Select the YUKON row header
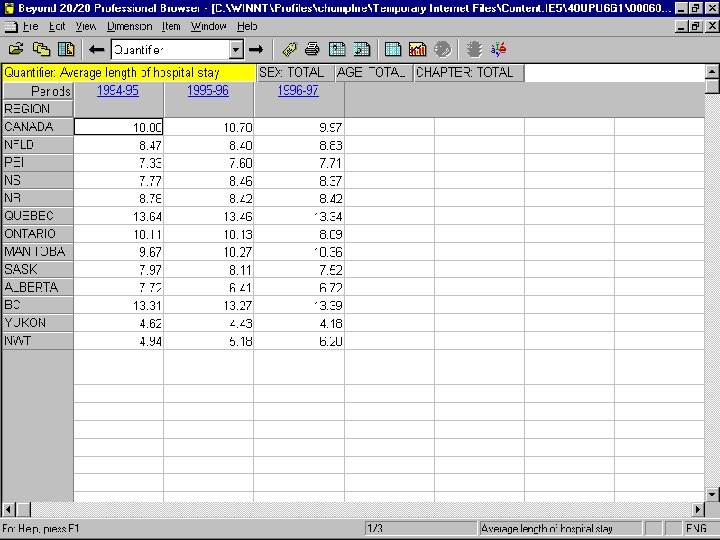 [38, 323]
